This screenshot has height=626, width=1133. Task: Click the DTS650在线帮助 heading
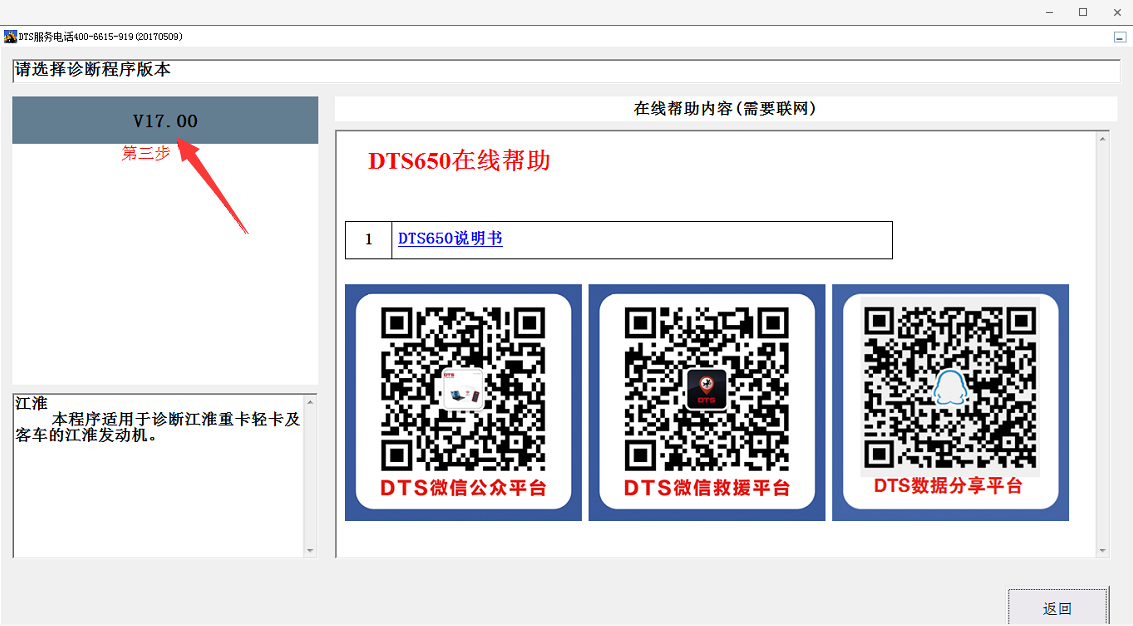click(x=460, y=160)
